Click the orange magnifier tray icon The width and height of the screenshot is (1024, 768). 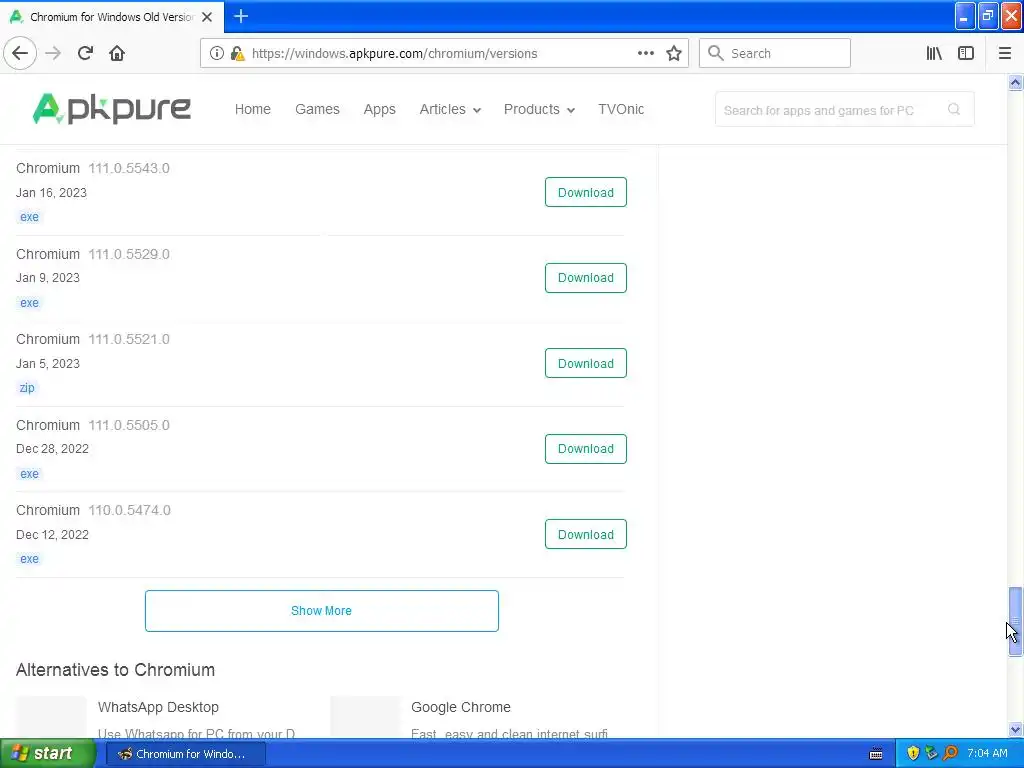950,754
